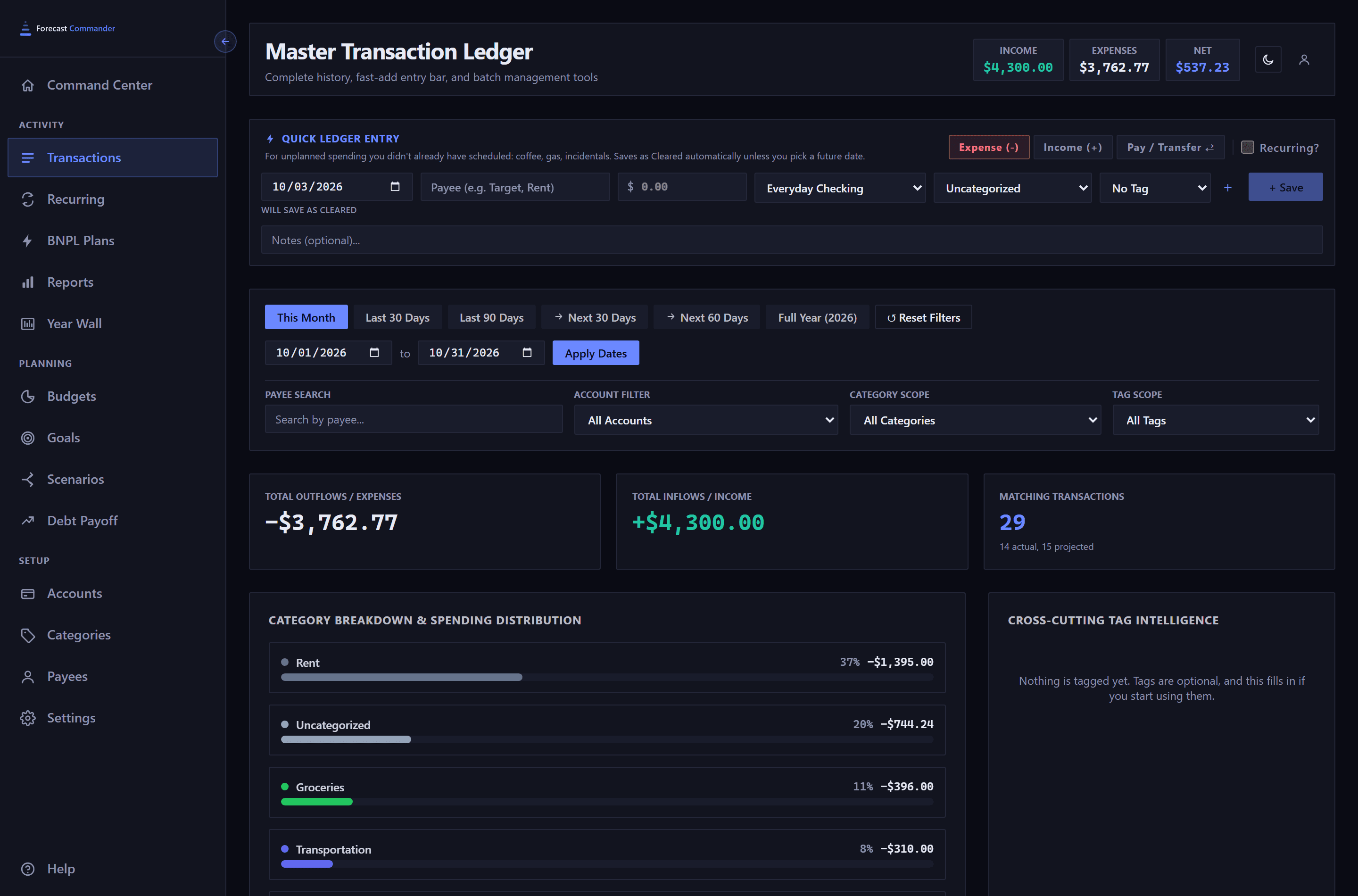Open the calendar picker for quick entry date
The image size is (1358, 896).
395,186
